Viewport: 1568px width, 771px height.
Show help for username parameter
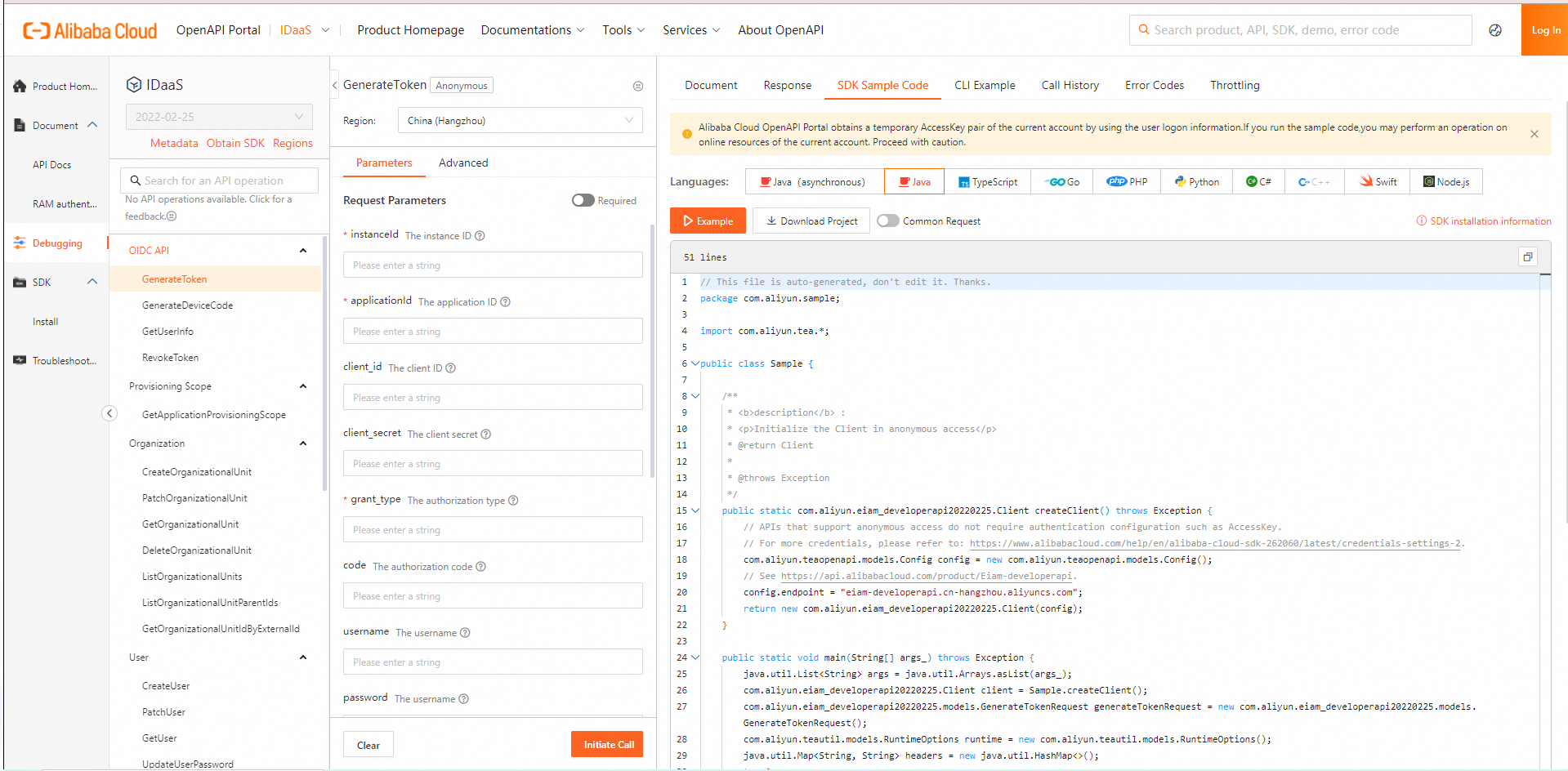465,633
